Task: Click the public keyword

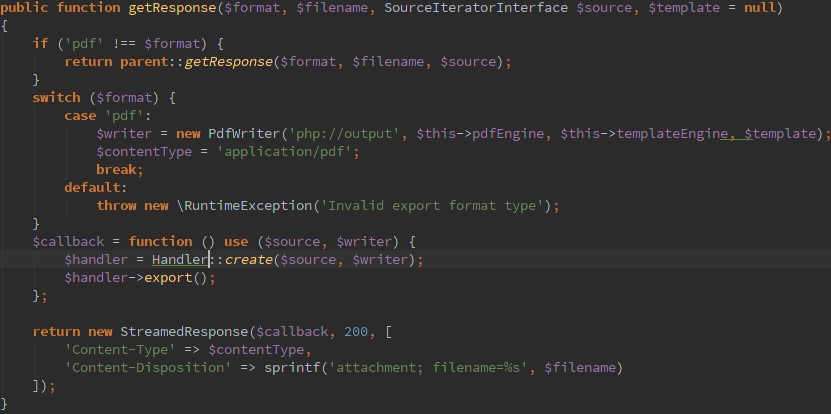Action: click(x=24, y=8)
